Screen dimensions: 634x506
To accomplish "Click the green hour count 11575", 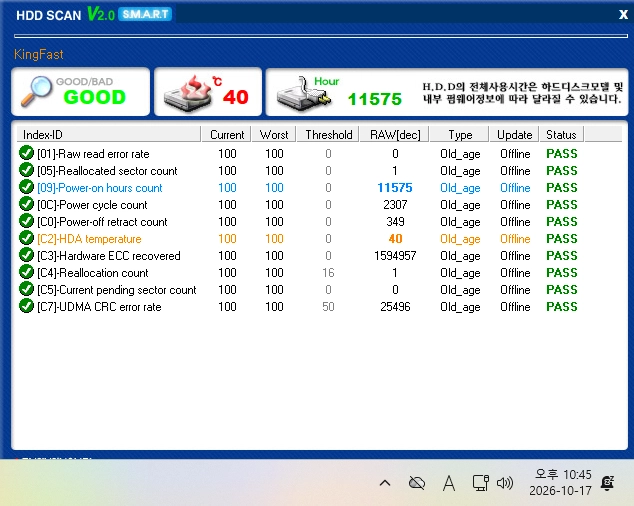I will (x=374, y=99).
